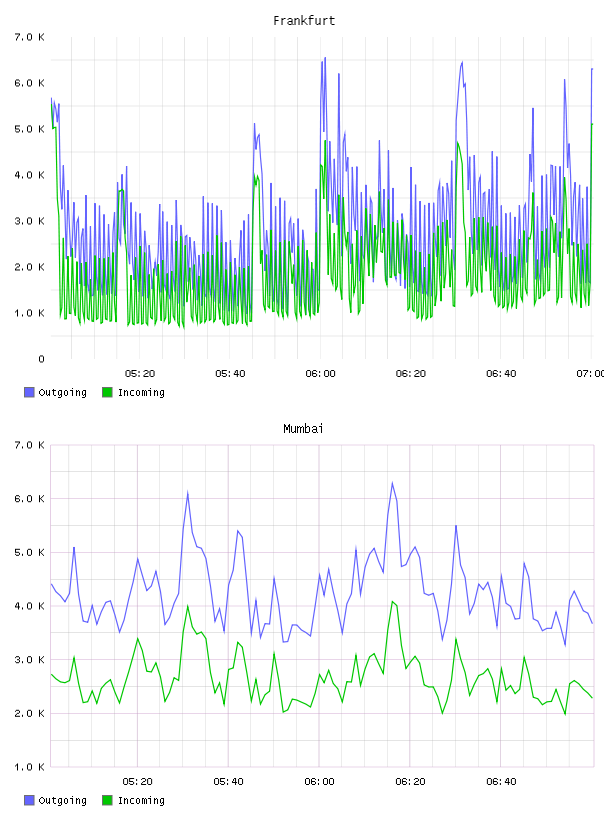This screenshot has width=608, height=816.
Task: Click the 05:20 time label on Mumbai
Action: tap(137, 782)
